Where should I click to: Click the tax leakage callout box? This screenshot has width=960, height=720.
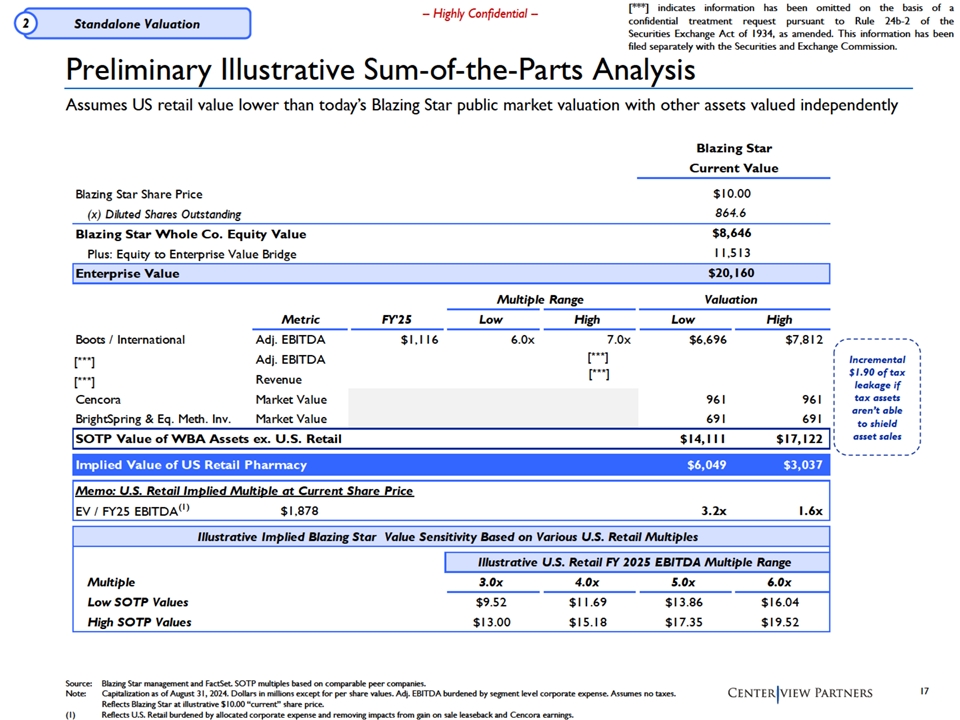pyautogui.click(x=877, y=397)
